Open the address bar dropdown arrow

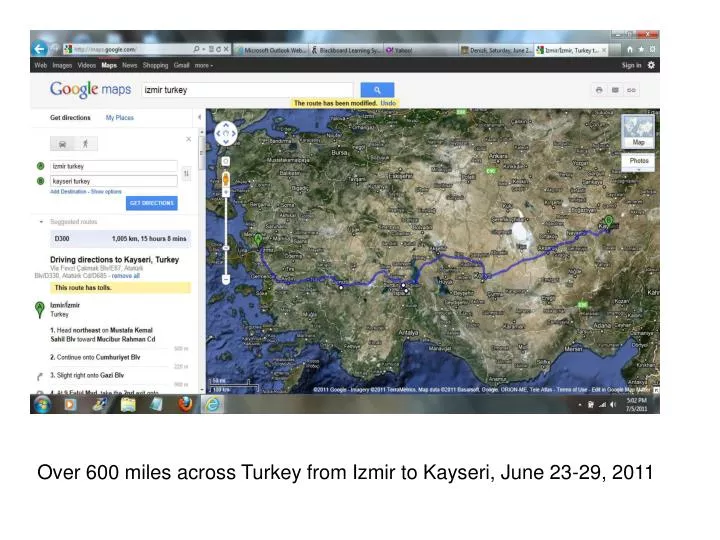click(x=204, y=49)
